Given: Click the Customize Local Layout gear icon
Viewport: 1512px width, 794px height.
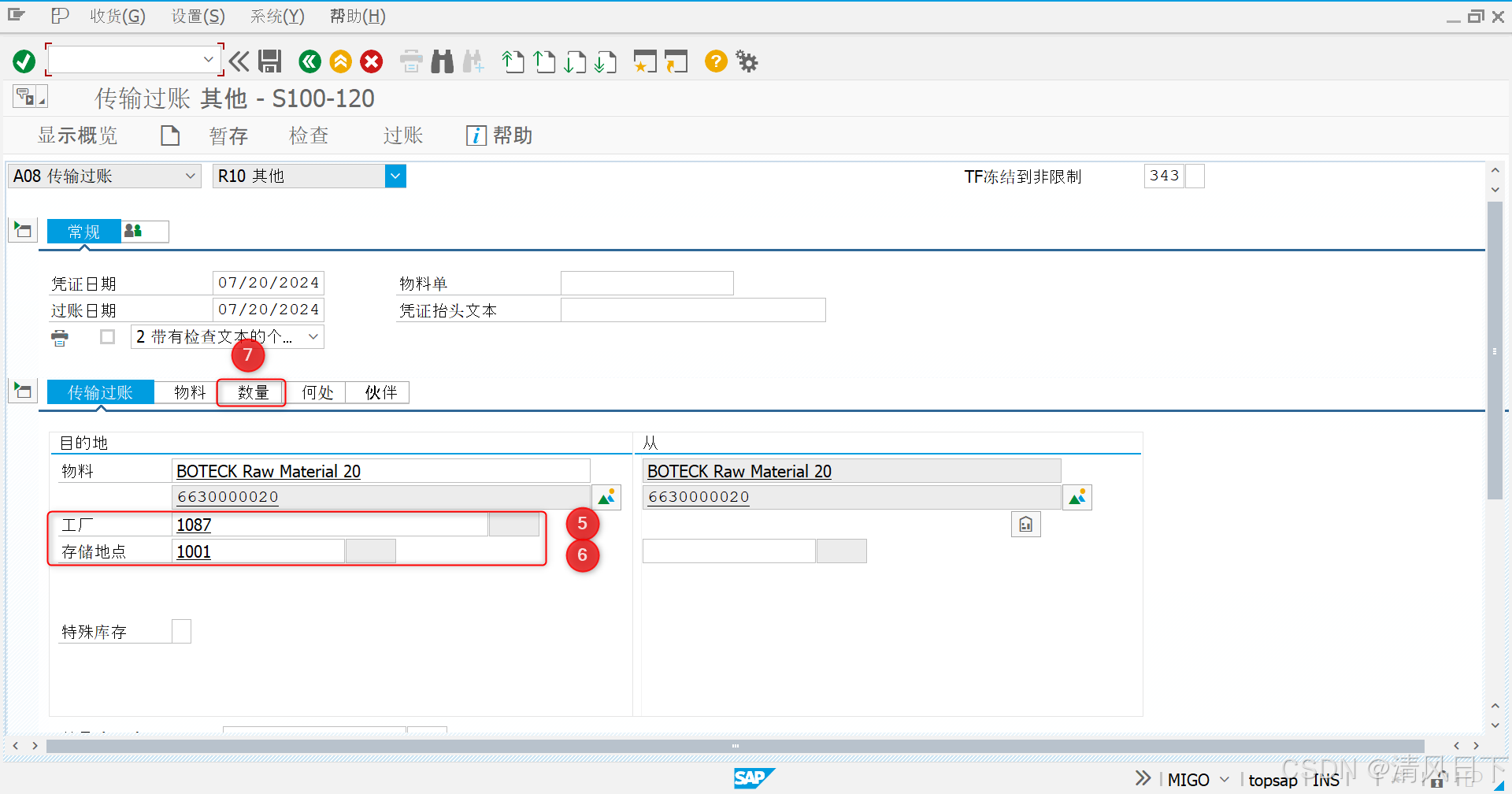Looking at the screenshot, I should (747, 61).
